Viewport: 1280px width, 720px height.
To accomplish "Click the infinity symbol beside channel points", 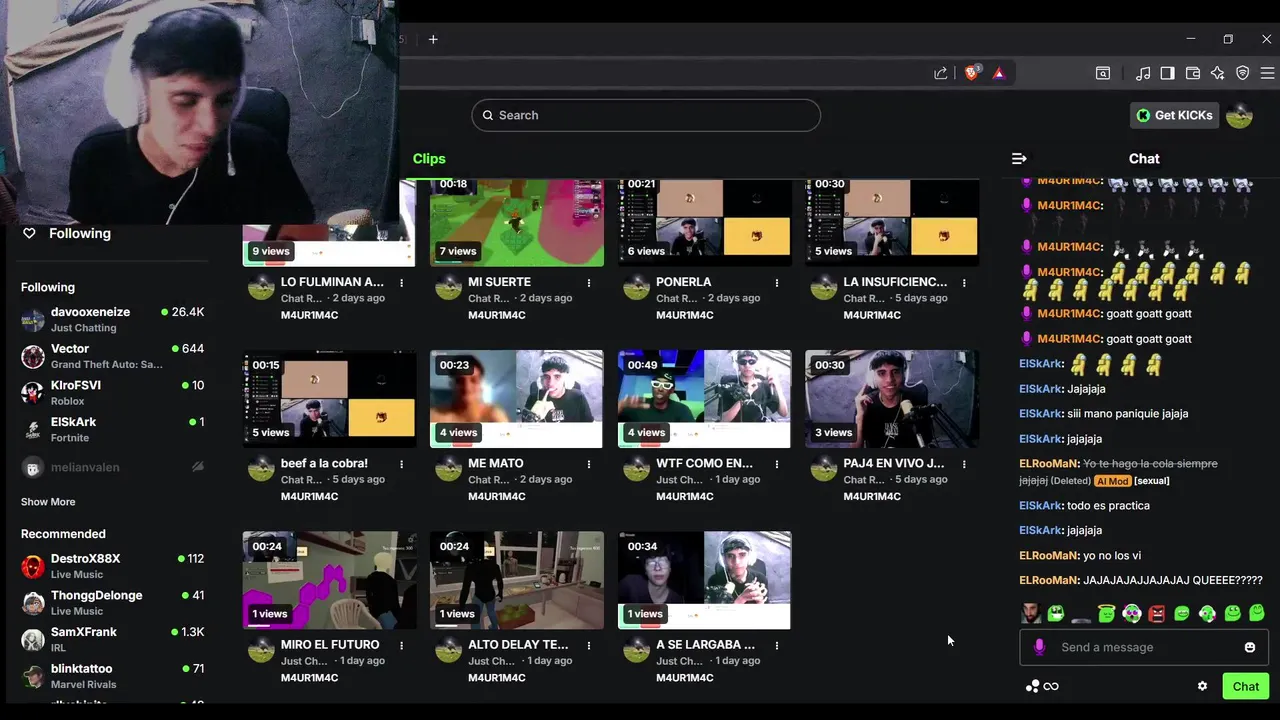I will tap(1051, 686).
